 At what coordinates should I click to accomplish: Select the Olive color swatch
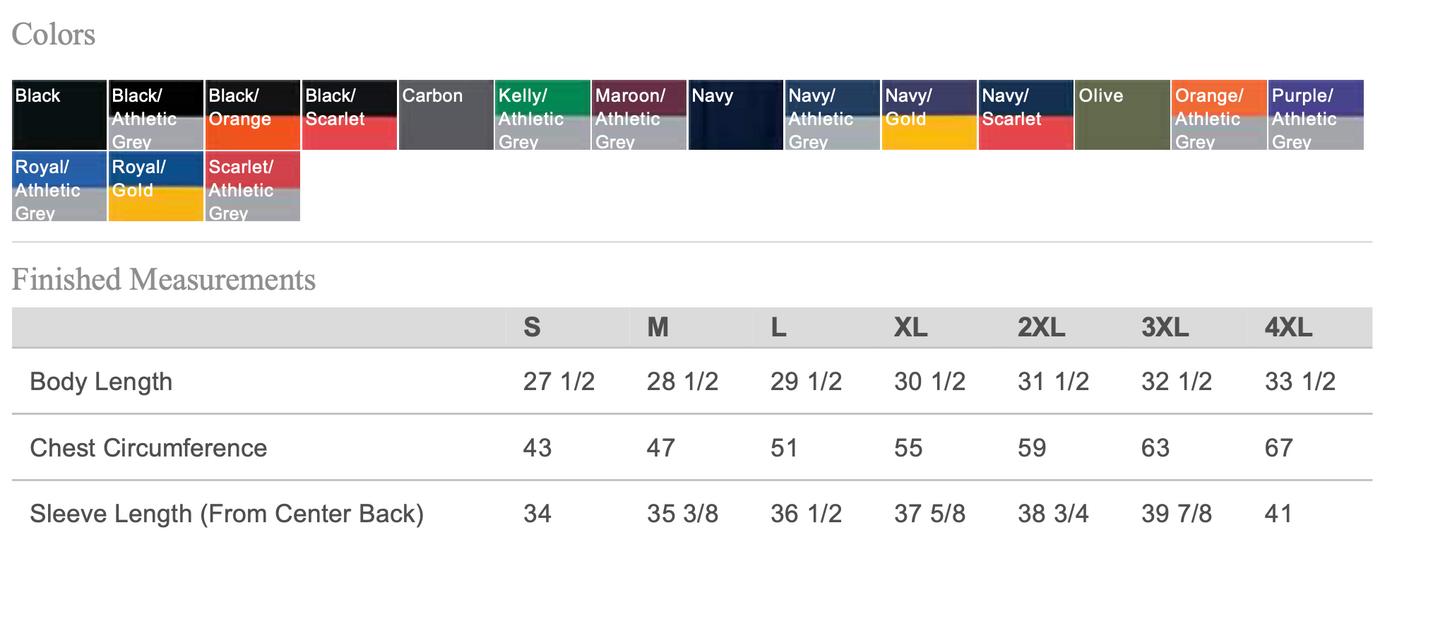[1123, 115]
